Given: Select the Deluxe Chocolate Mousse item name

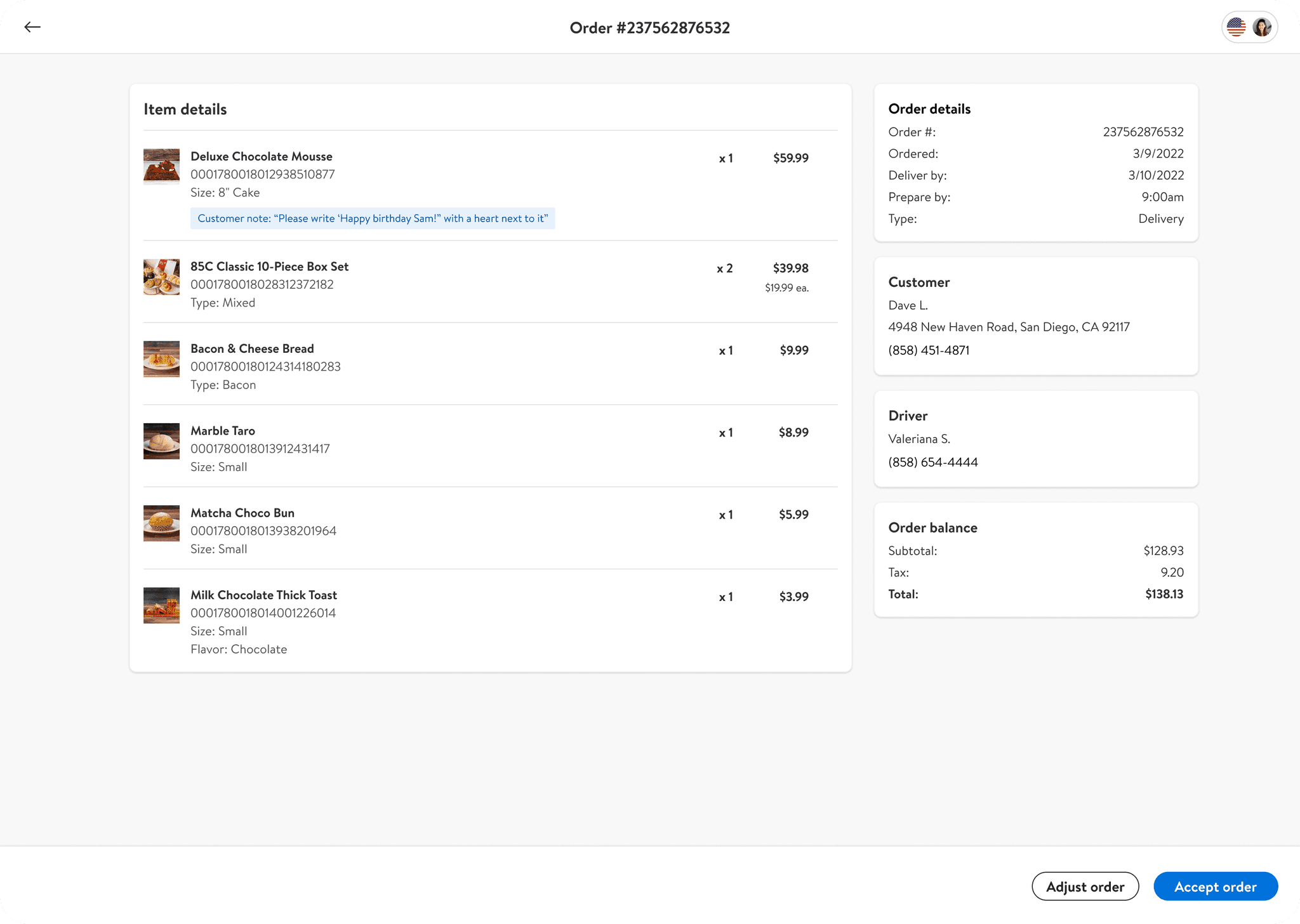Looking at the screenshot, I should (x=262, y=156).
